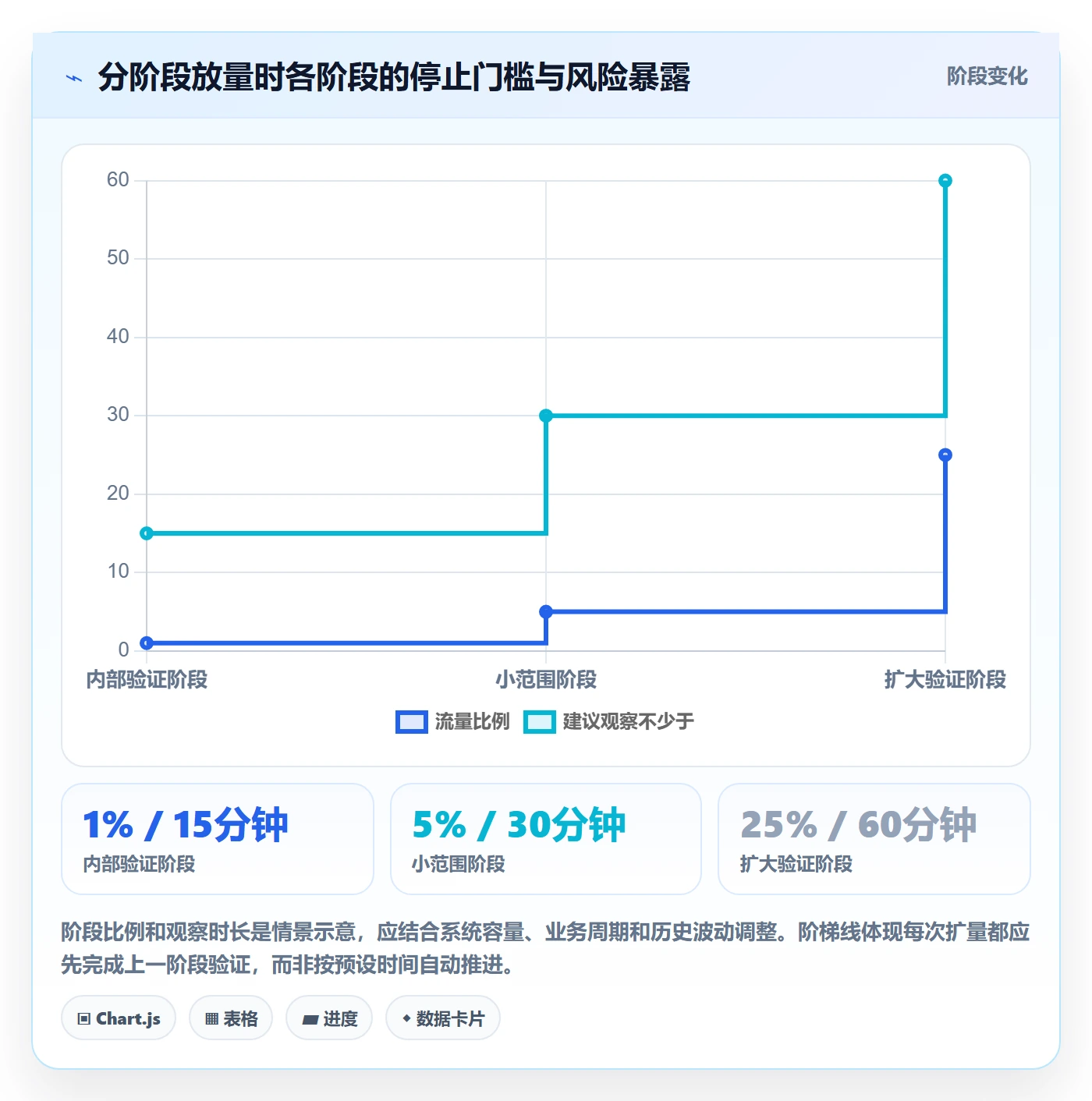Viewport: 1092px width, 1101px height.
Task: Click the Chart.js tag chip
Action: [119, 1018]
